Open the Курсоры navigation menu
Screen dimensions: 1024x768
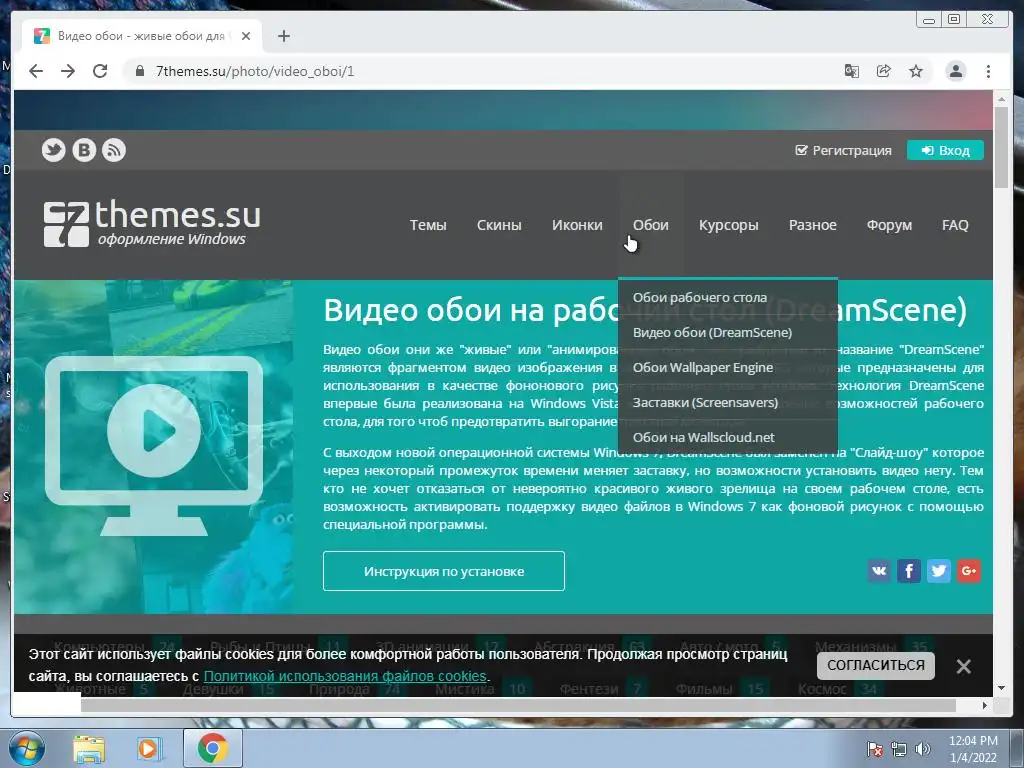pos(728,225)
